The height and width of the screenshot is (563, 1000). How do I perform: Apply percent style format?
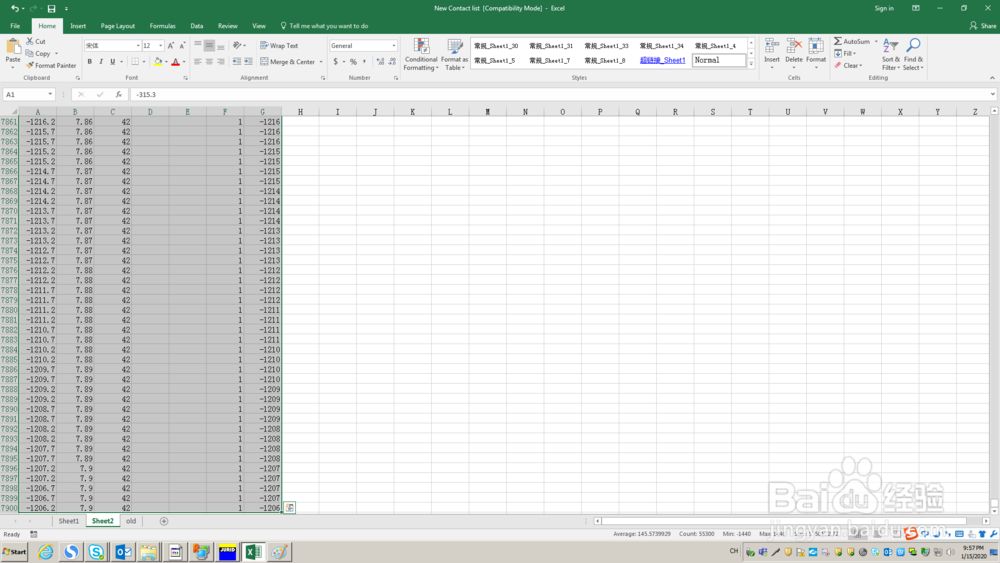tap(353, 62)
